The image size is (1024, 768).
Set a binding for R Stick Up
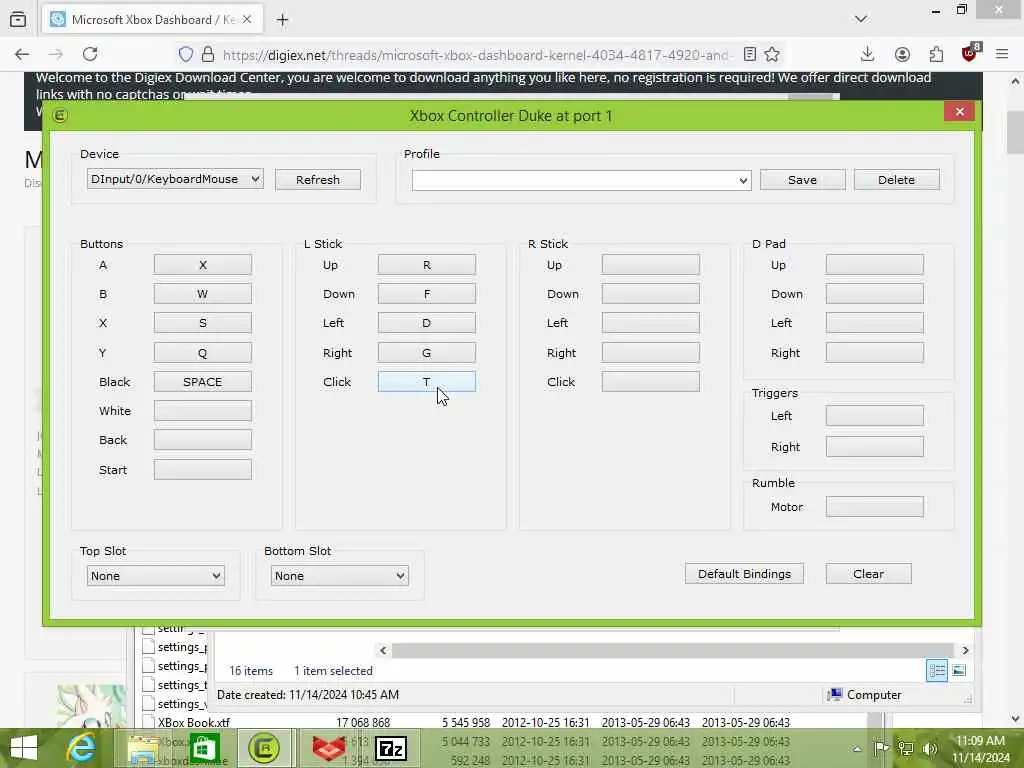pos(650,264)
